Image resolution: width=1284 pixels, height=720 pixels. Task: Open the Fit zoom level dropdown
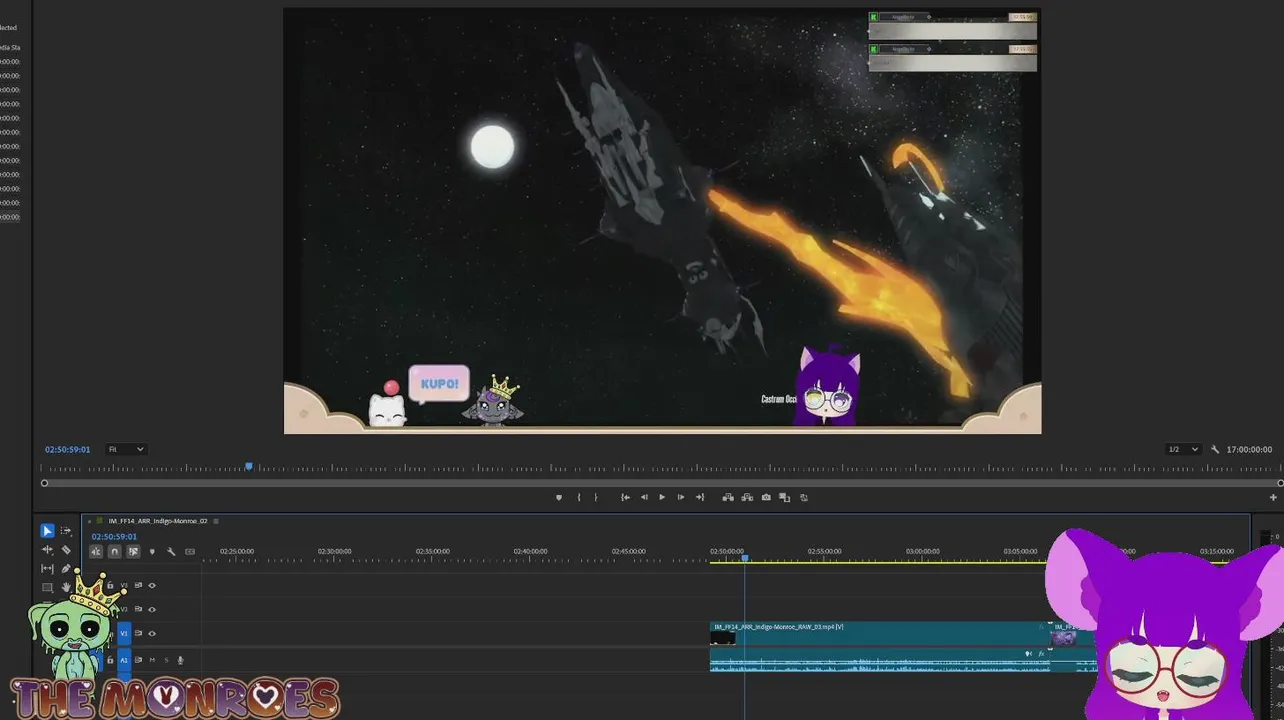(126, 449)
